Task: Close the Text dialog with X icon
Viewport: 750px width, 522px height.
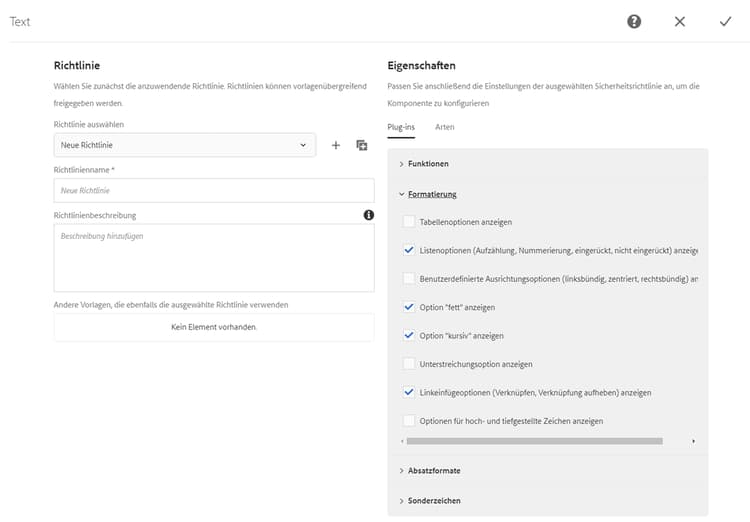Action: (680, 21)
